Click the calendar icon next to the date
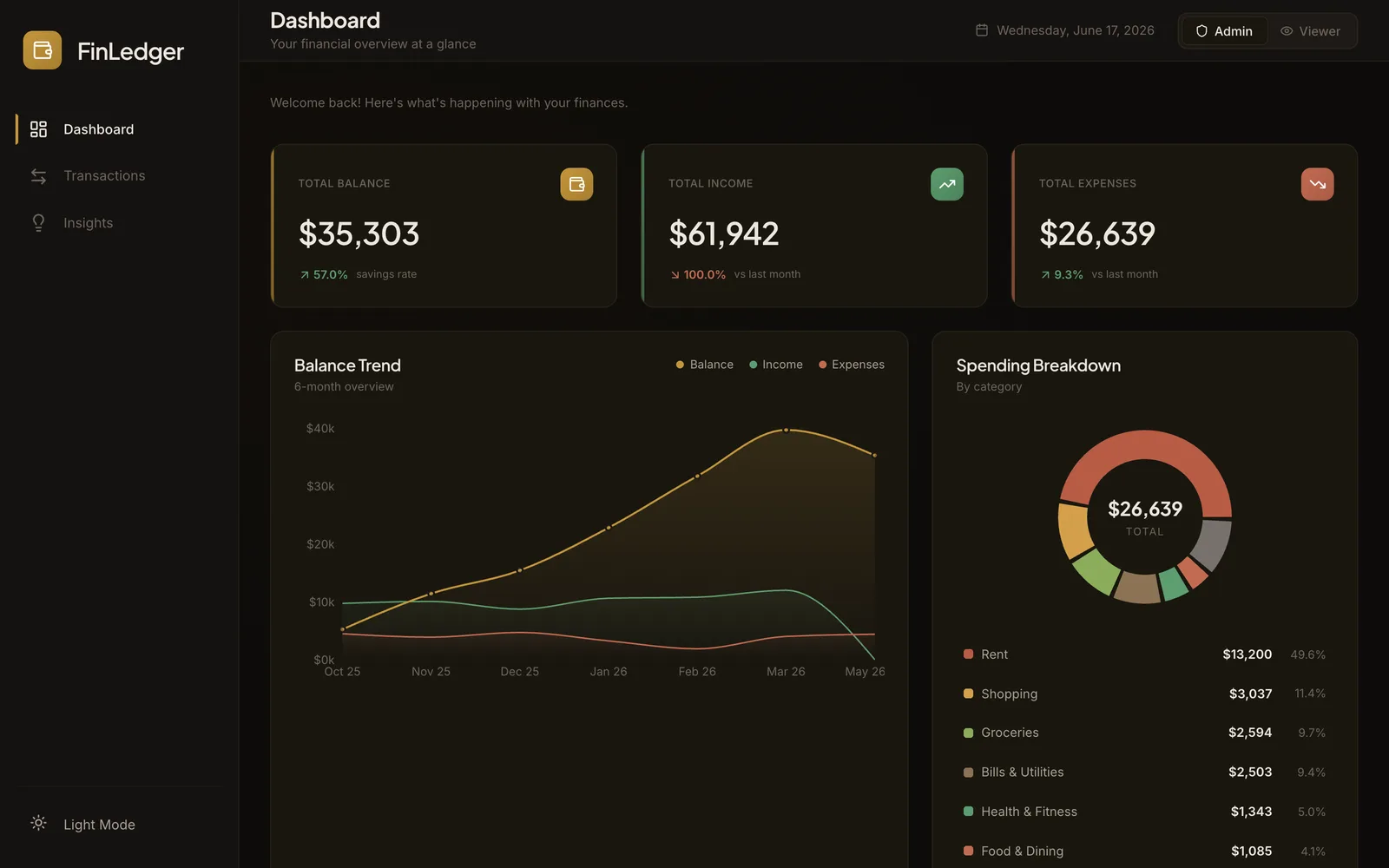1389x868 pixels. pos(982,30)
